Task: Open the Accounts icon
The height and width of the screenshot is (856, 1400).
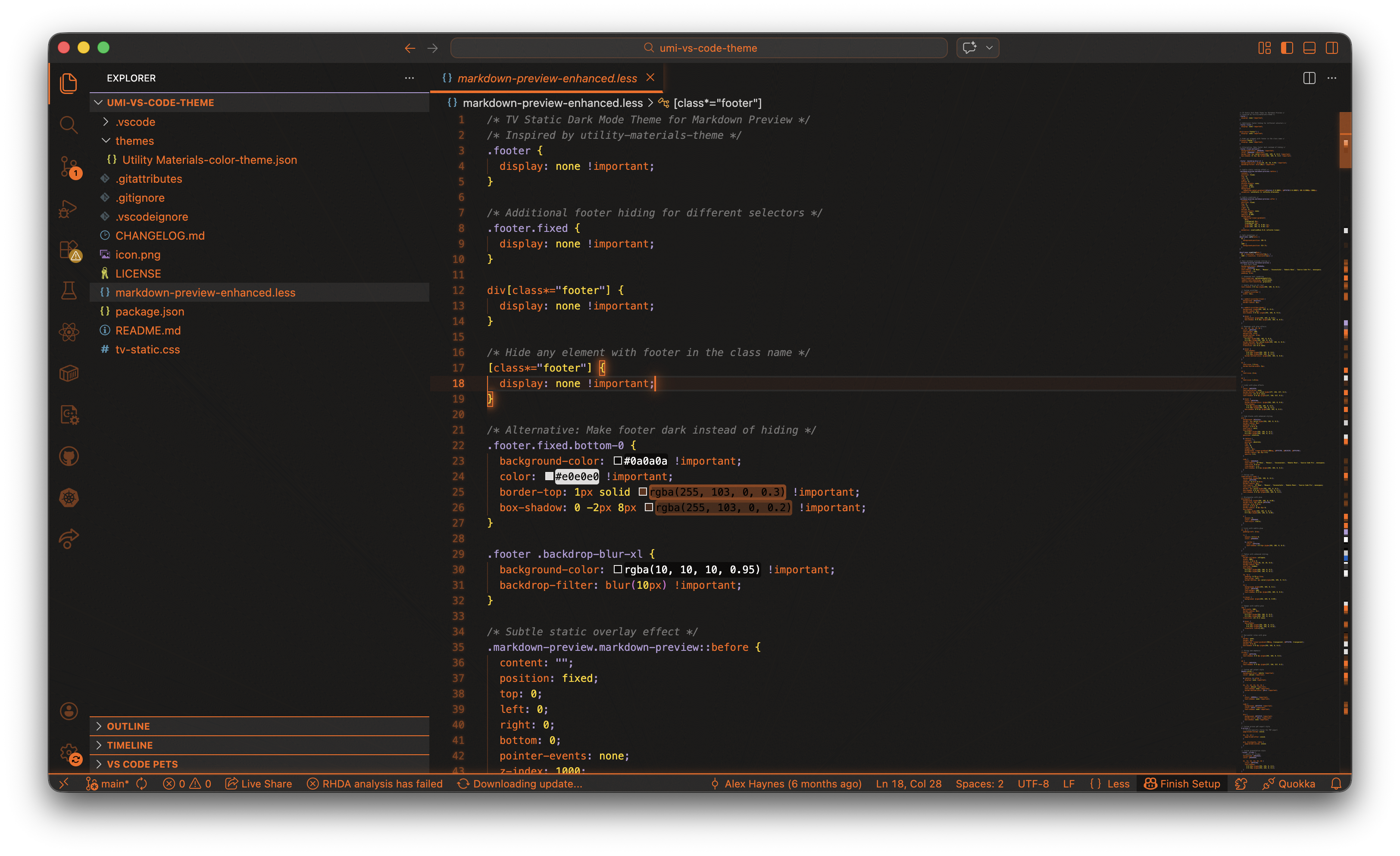Action: [69, 711]
